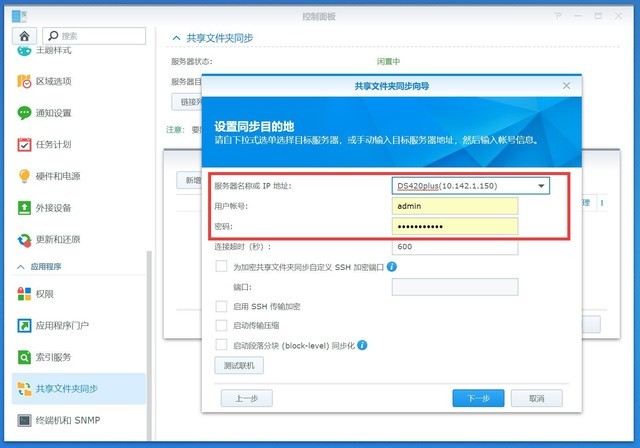
Task: Click the 闲置中 server status text
Action: tap(388, 62)
